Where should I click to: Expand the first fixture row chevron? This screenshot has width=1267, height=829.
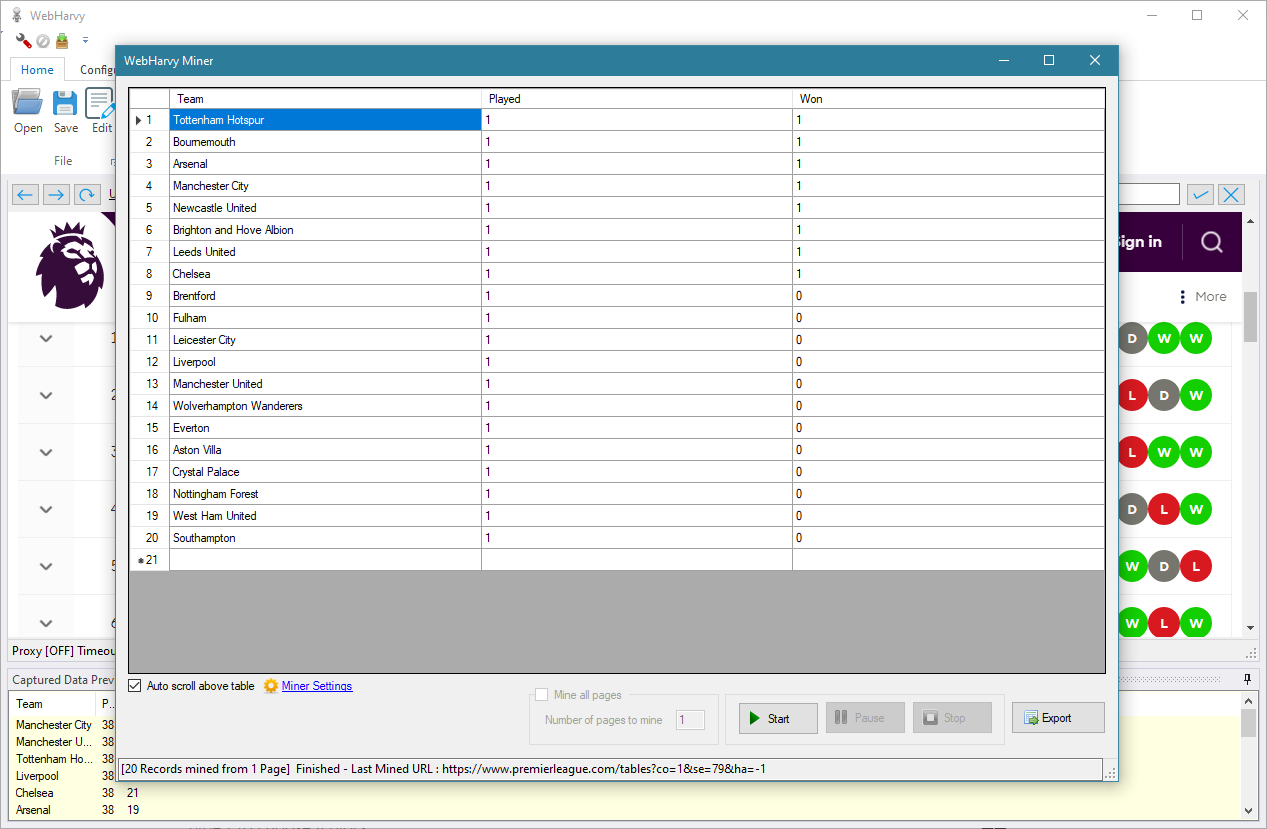pyautogui.click(x=45, y=338)
